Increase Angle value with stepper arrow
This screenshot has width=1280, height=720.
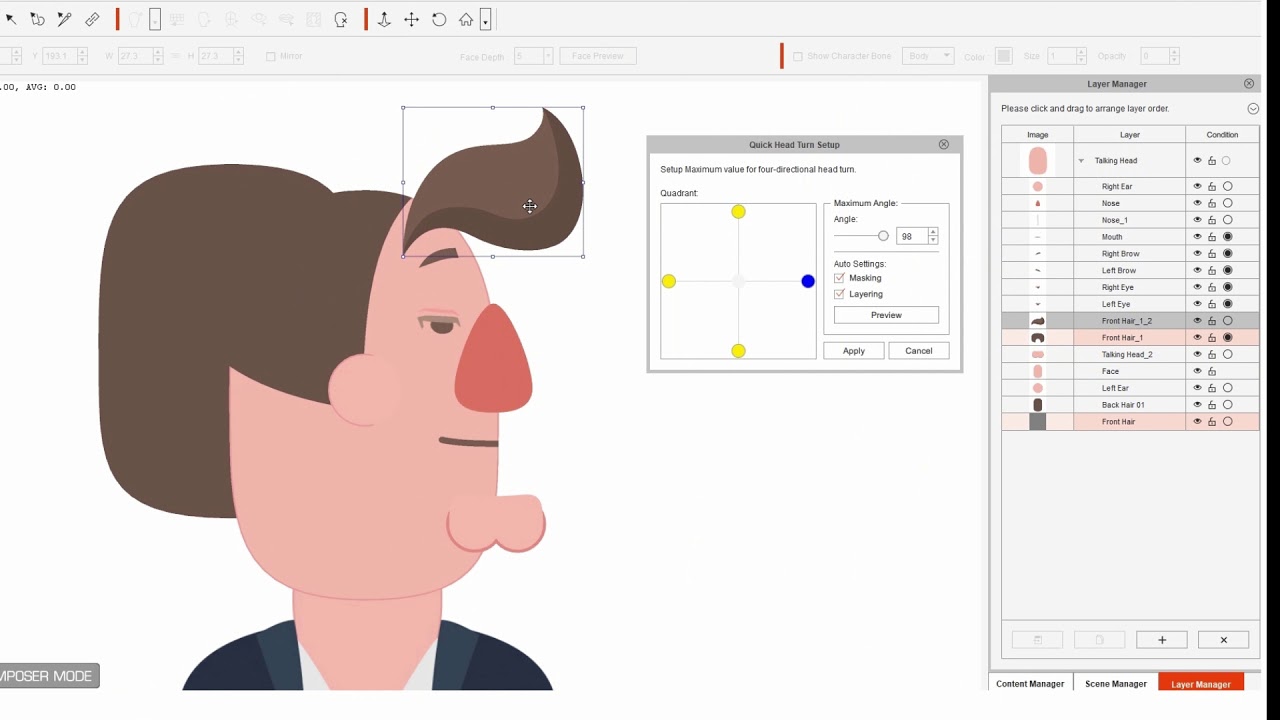click(x=933, y=232)
